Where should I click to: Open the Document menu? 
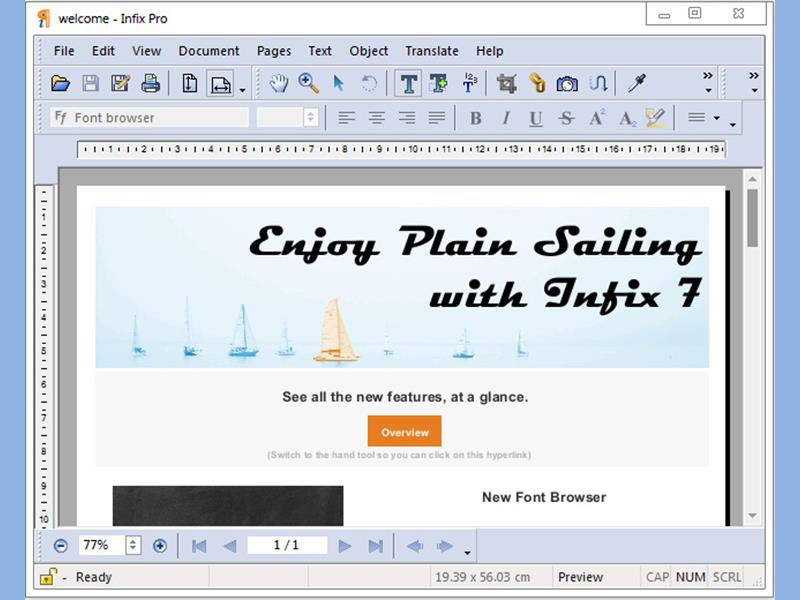(x=209, y=51)
